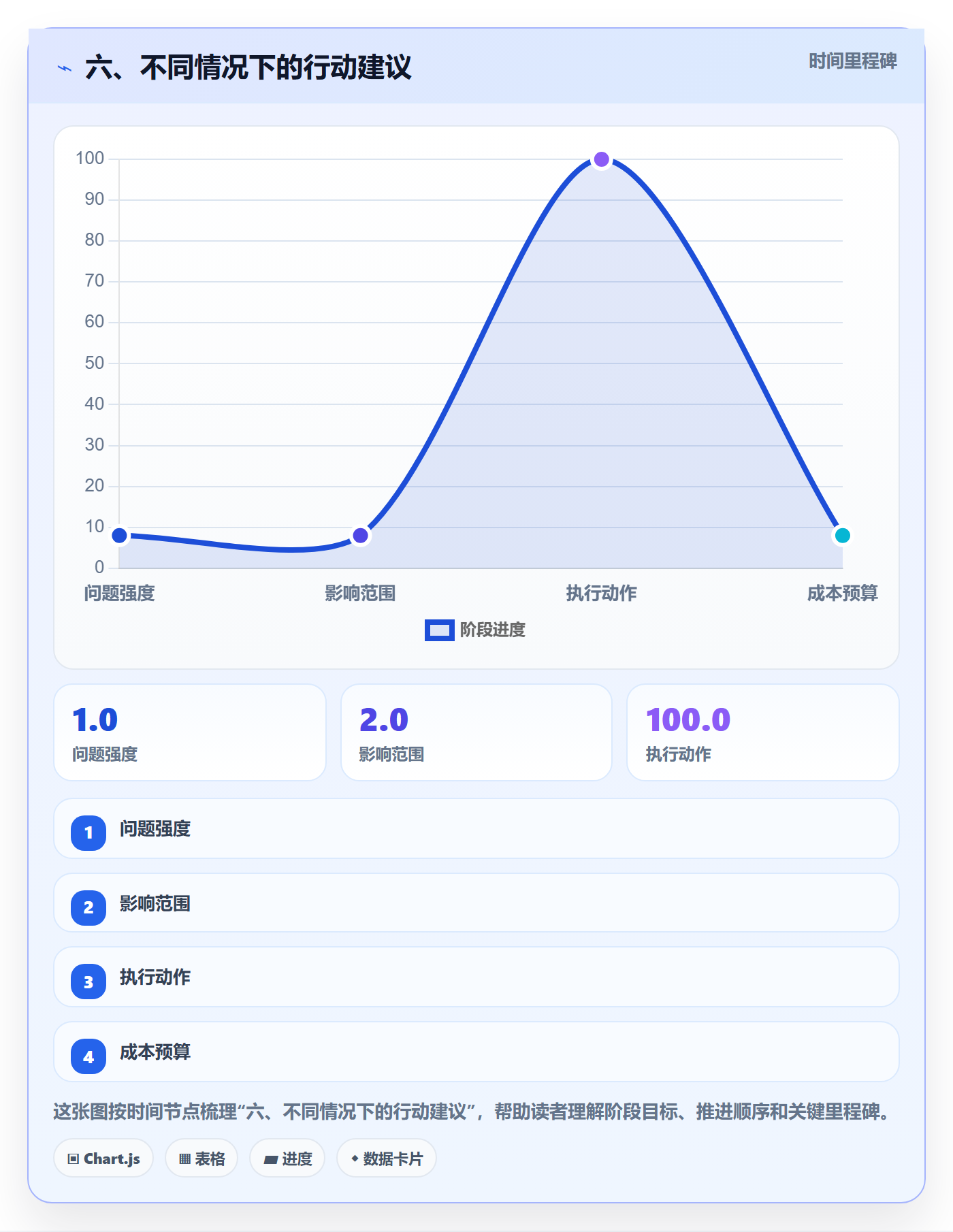953x1232 pixels.
Task: Open the 影响范围 step row text
Action: pos(155,904)
